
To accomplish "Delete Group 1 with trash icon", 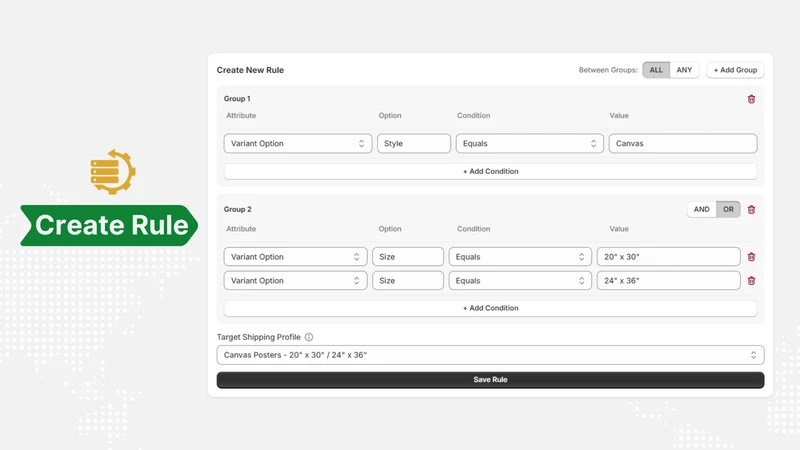I will 751,99.
